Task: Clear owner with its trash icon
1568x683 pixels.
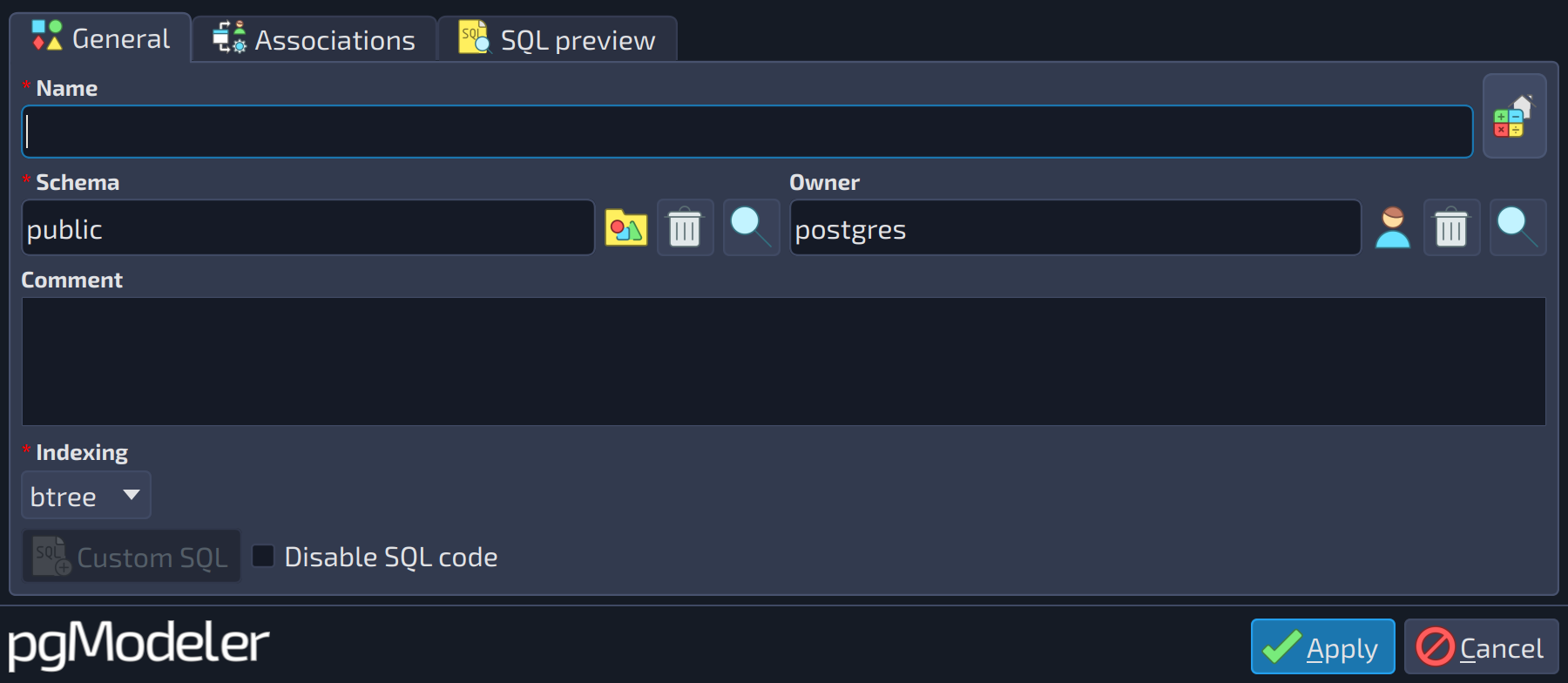Action: (1451, 227)
